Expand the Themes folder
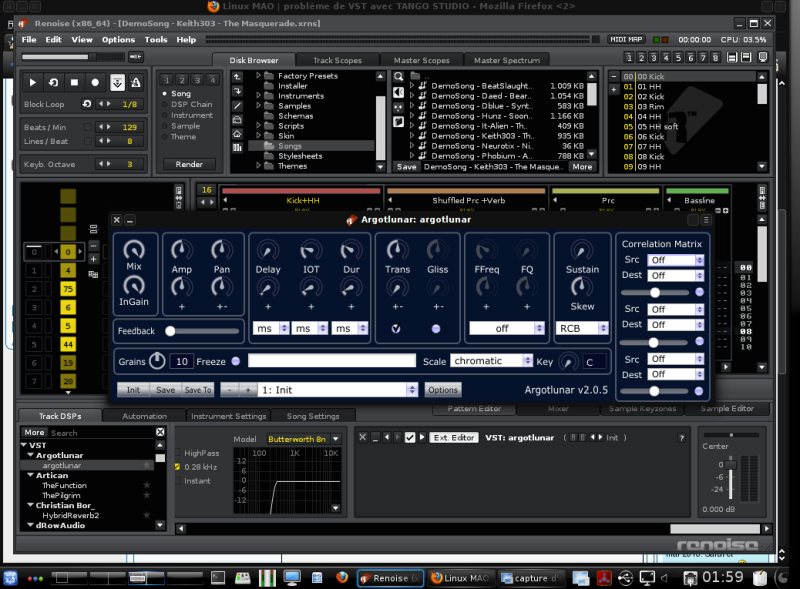This screenshot has height=589, width=800. [259, 166]
